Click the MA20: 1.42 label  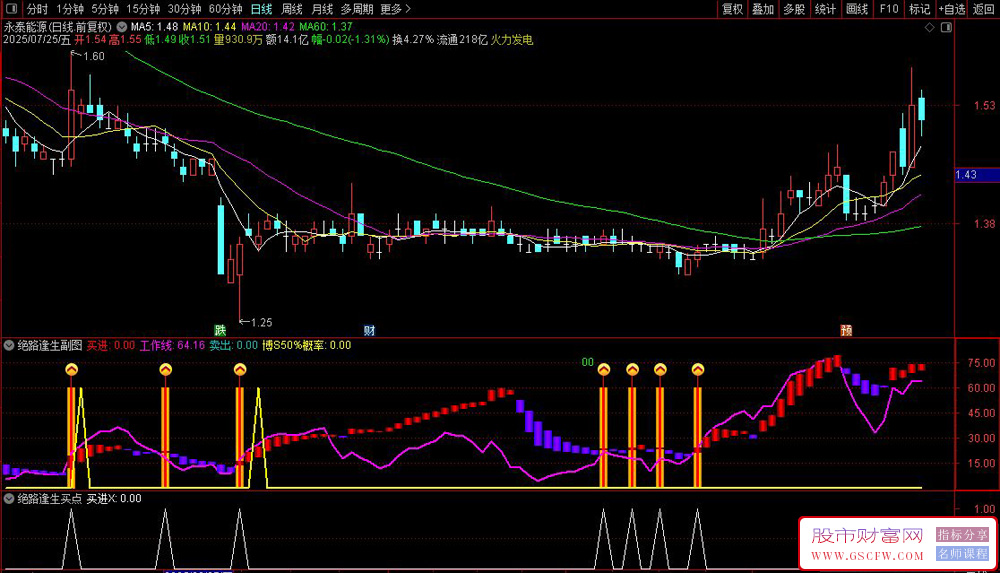[268, 27]
